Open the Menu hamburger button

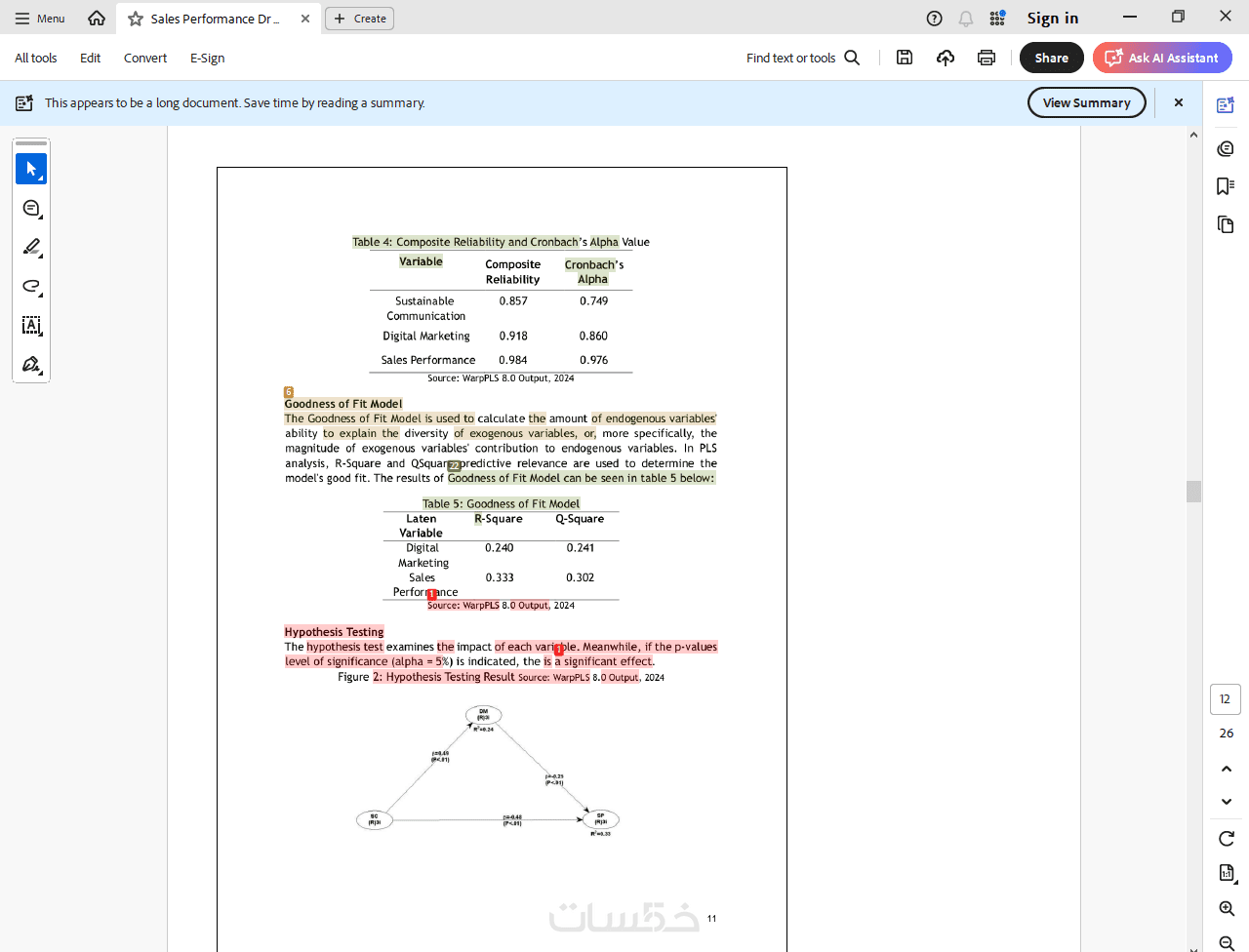pyautogui.click(x=40, y=19)
